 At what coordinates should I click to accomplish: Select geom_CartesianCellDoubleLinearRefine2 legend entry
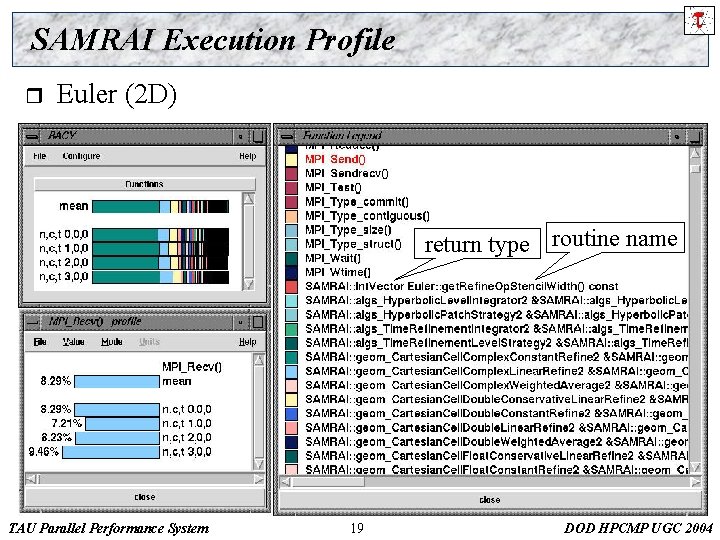496,428
